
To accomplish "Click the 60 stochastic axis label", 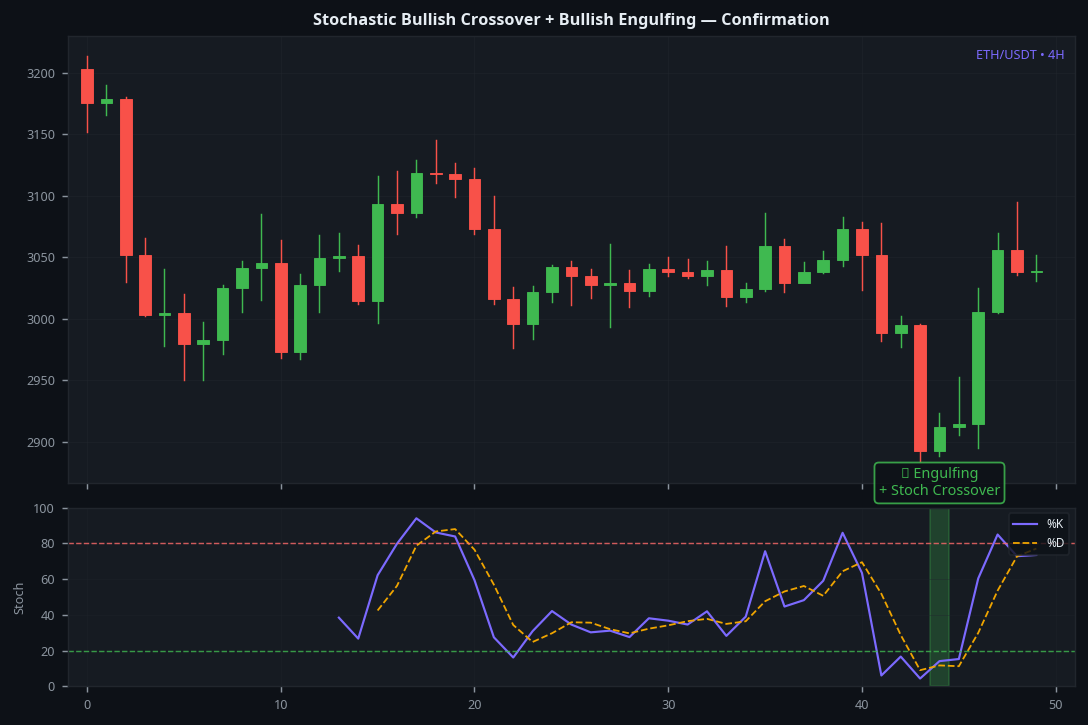I will coord(47,579).
